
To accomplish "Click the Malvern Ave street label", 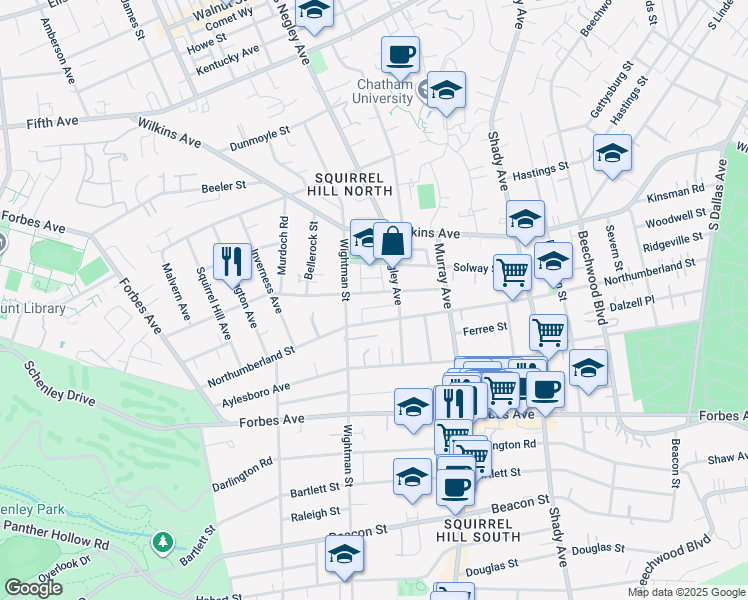I will coord(176,291).
